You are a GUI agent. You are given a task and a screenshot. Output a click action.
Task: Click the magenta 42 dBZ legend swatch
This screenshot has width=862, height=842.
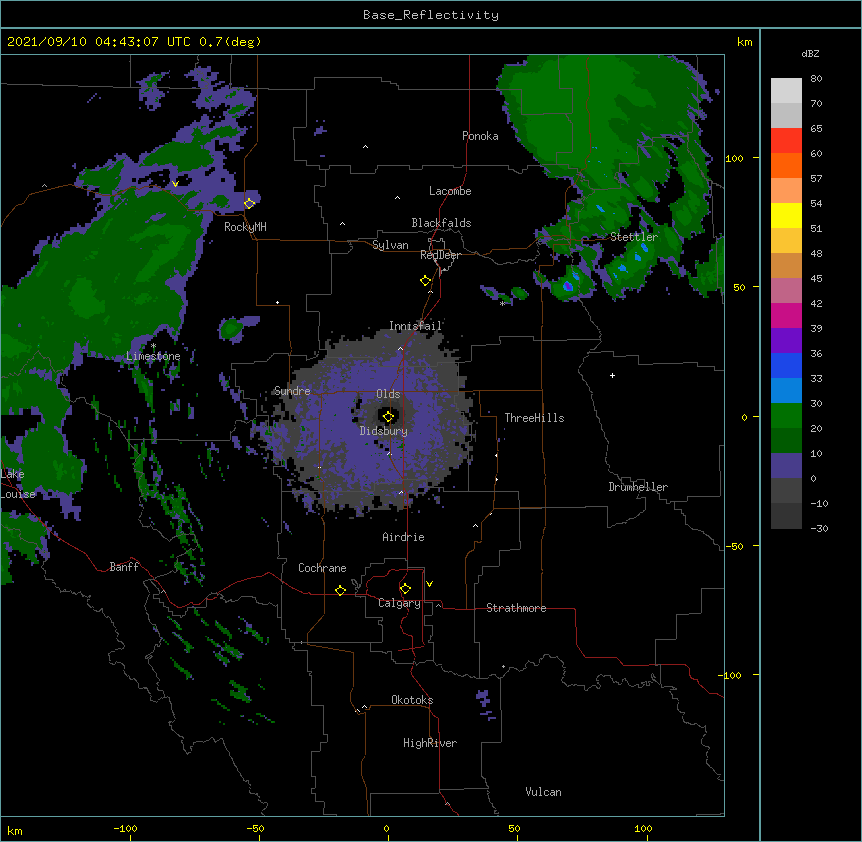coord(786,315)
